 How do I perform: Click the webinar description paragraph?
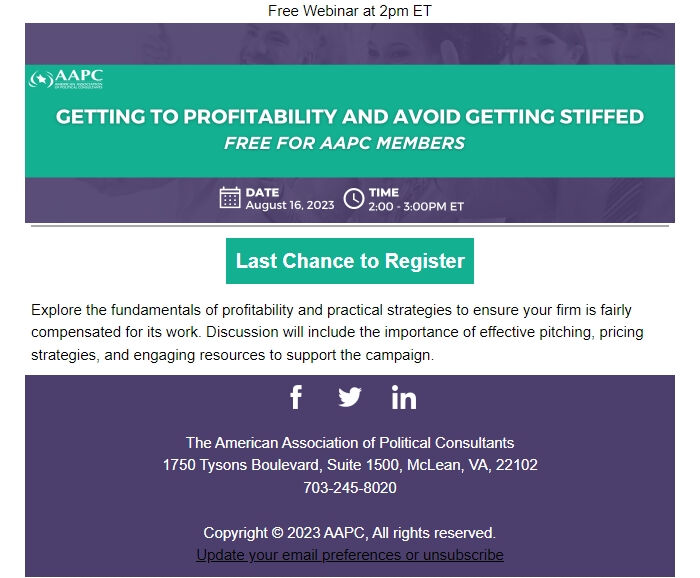[x=330, y=332]
